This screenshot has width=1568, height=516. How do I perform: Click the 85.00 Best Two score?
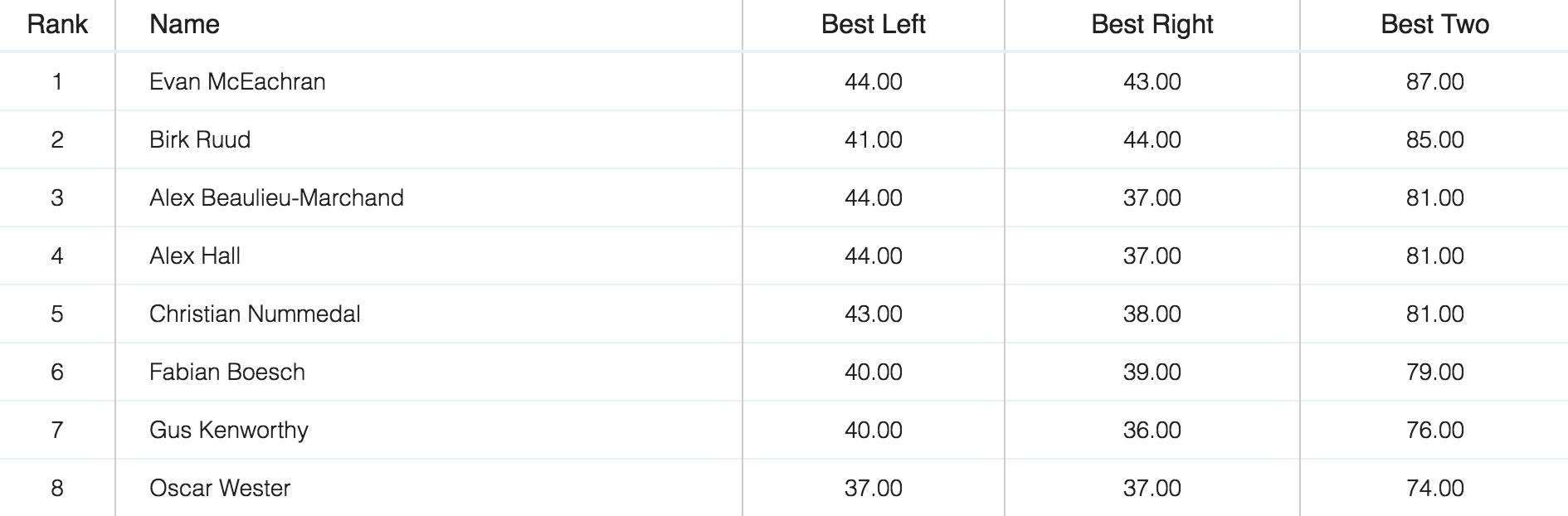tap(1434, 139)
